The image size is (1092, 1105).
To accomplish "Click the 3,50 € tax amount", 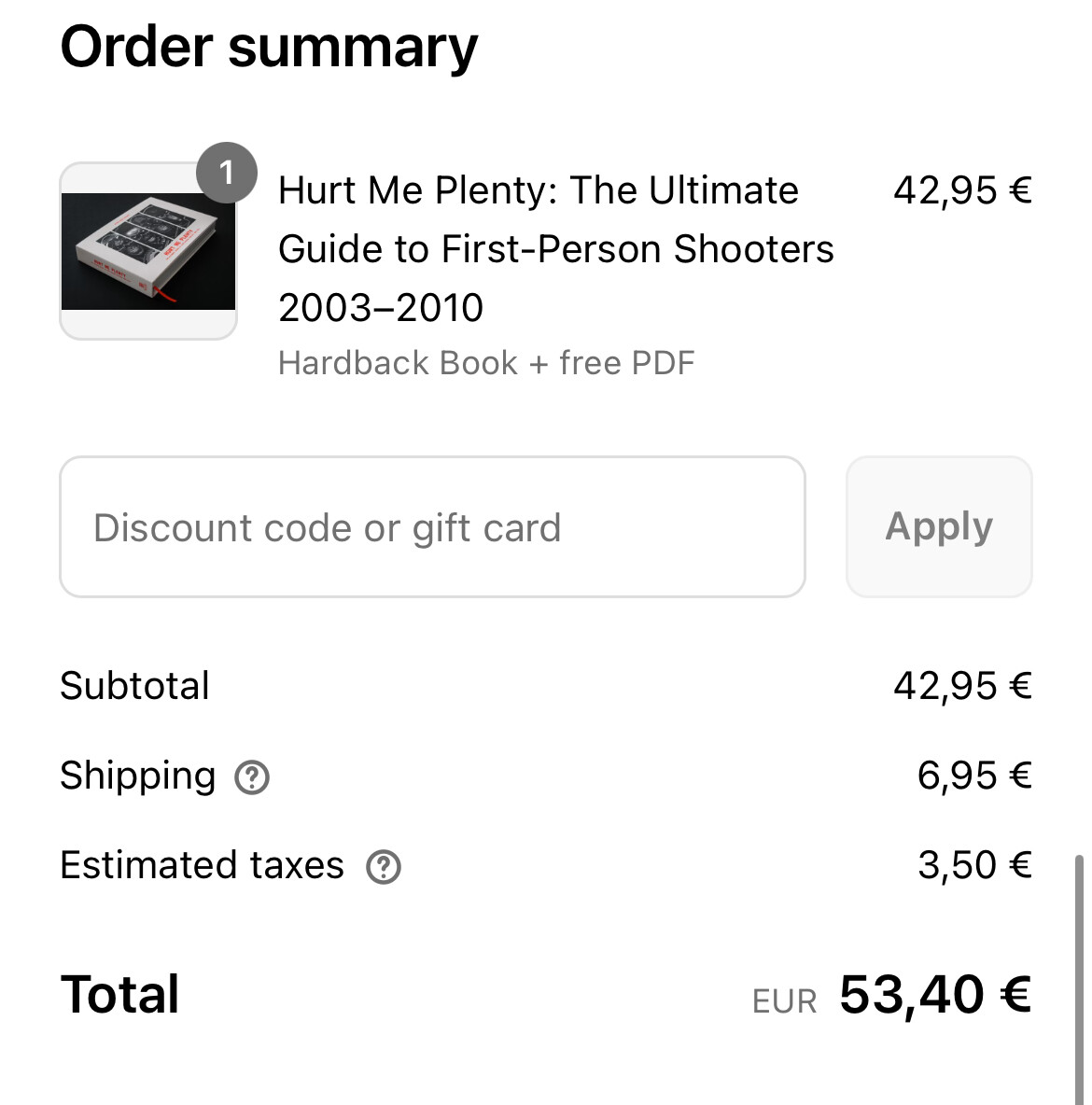I will click(x=974, y=865).
